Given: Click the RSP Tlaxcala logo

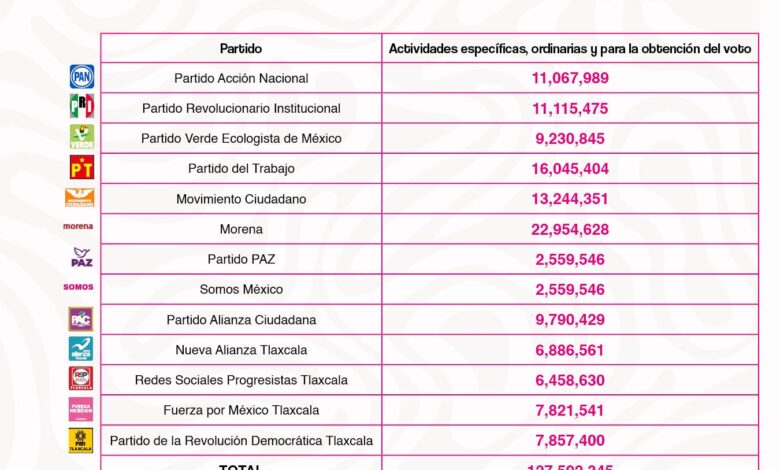Looking at the screenshot, I should coord(81,378).
